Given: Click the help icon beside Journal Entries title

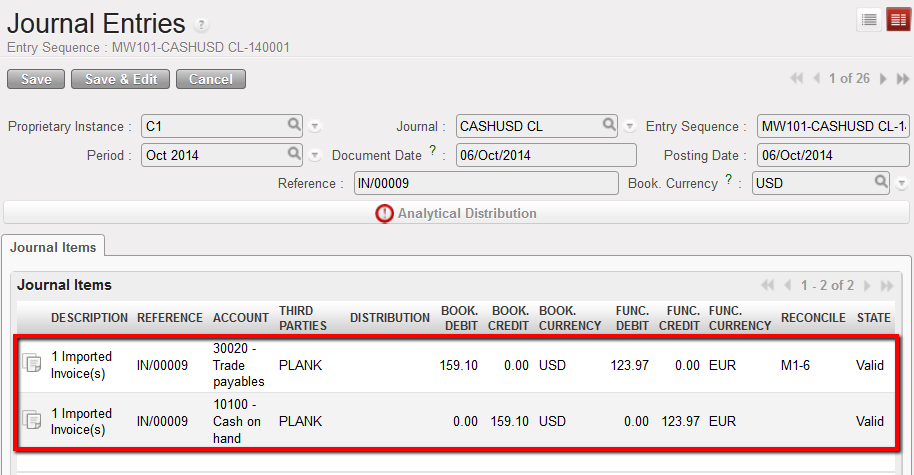Looking at the screenshot, I should (202, 26).
